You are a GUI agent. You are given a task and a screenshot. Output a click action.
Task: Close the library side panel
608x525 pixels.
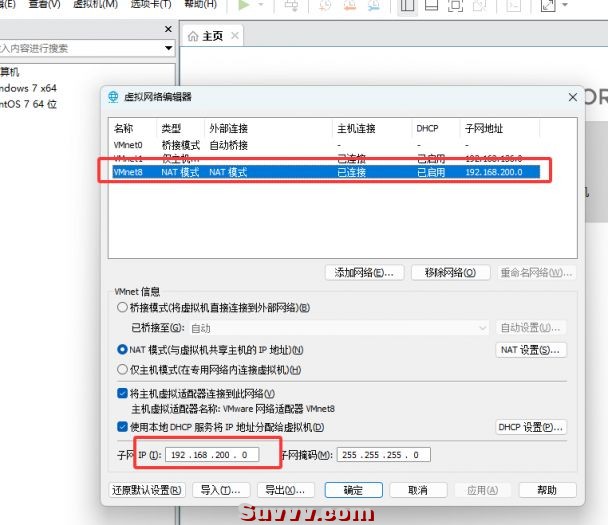tap(168, 29)
